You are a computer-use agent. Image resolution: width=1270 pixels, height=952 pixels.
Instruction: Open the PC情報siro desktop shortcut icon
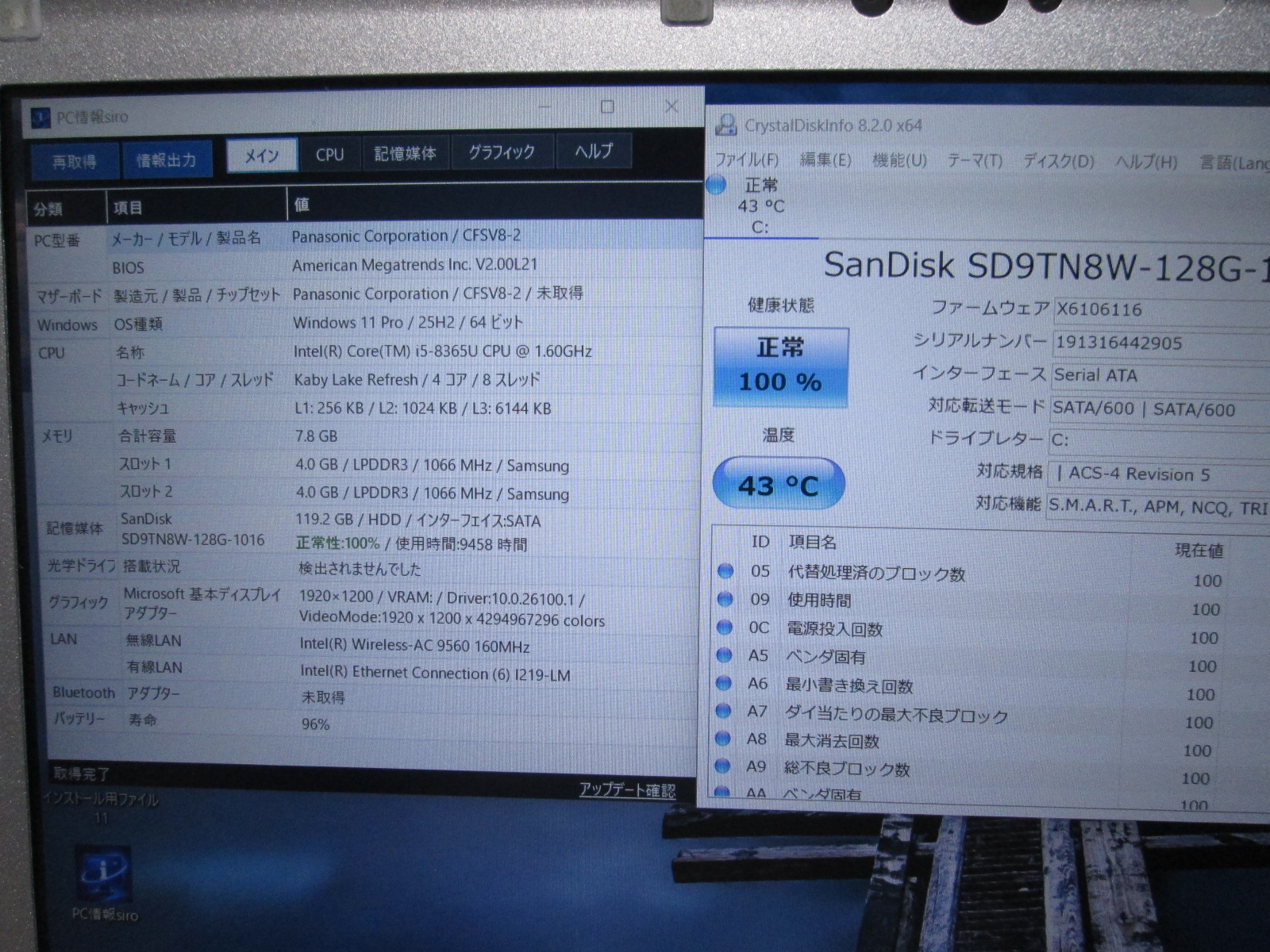point(104,883)
